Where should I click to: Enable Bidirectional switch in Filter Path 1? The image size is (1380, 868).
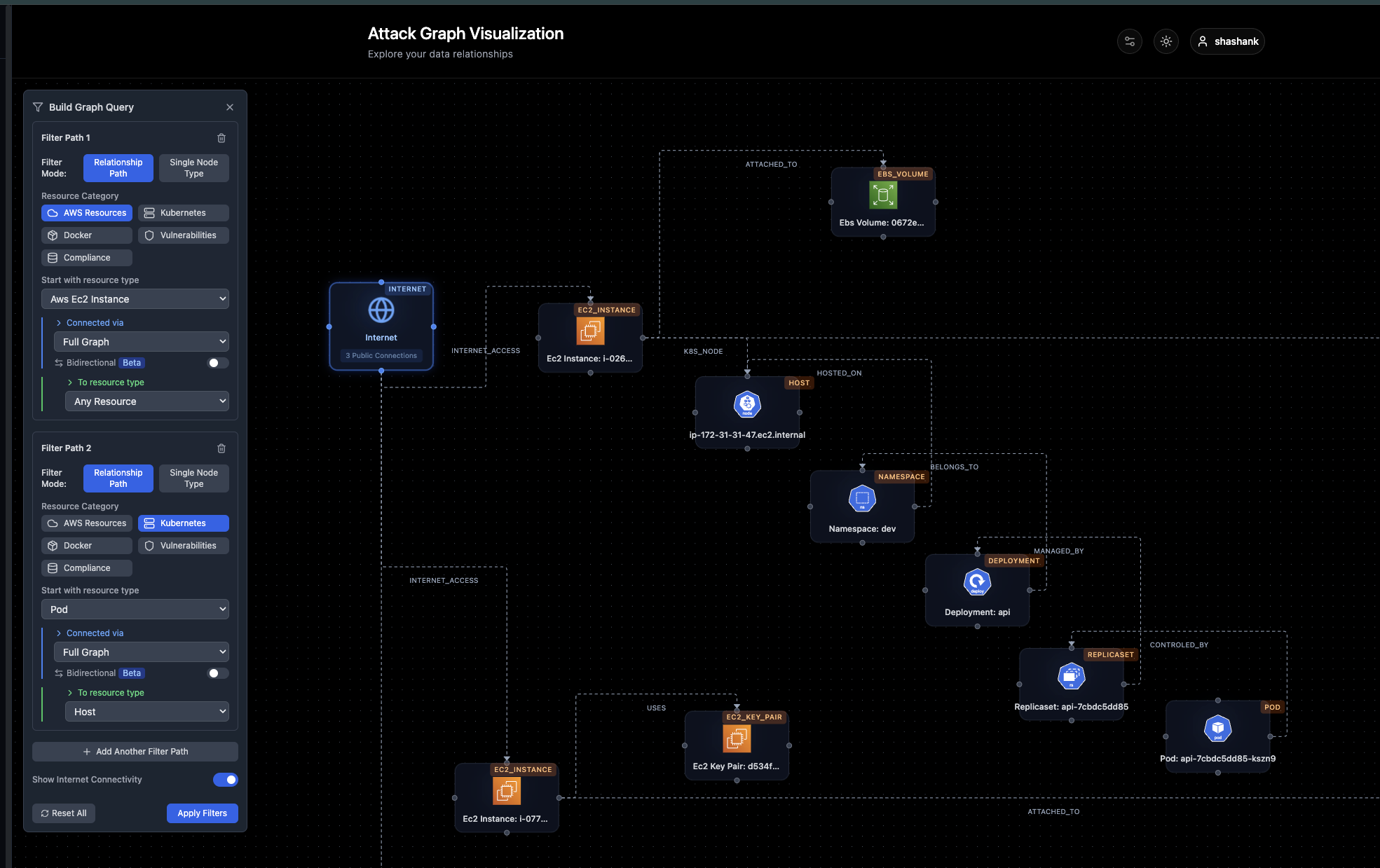pyautogui.click(x=218, y=363)
